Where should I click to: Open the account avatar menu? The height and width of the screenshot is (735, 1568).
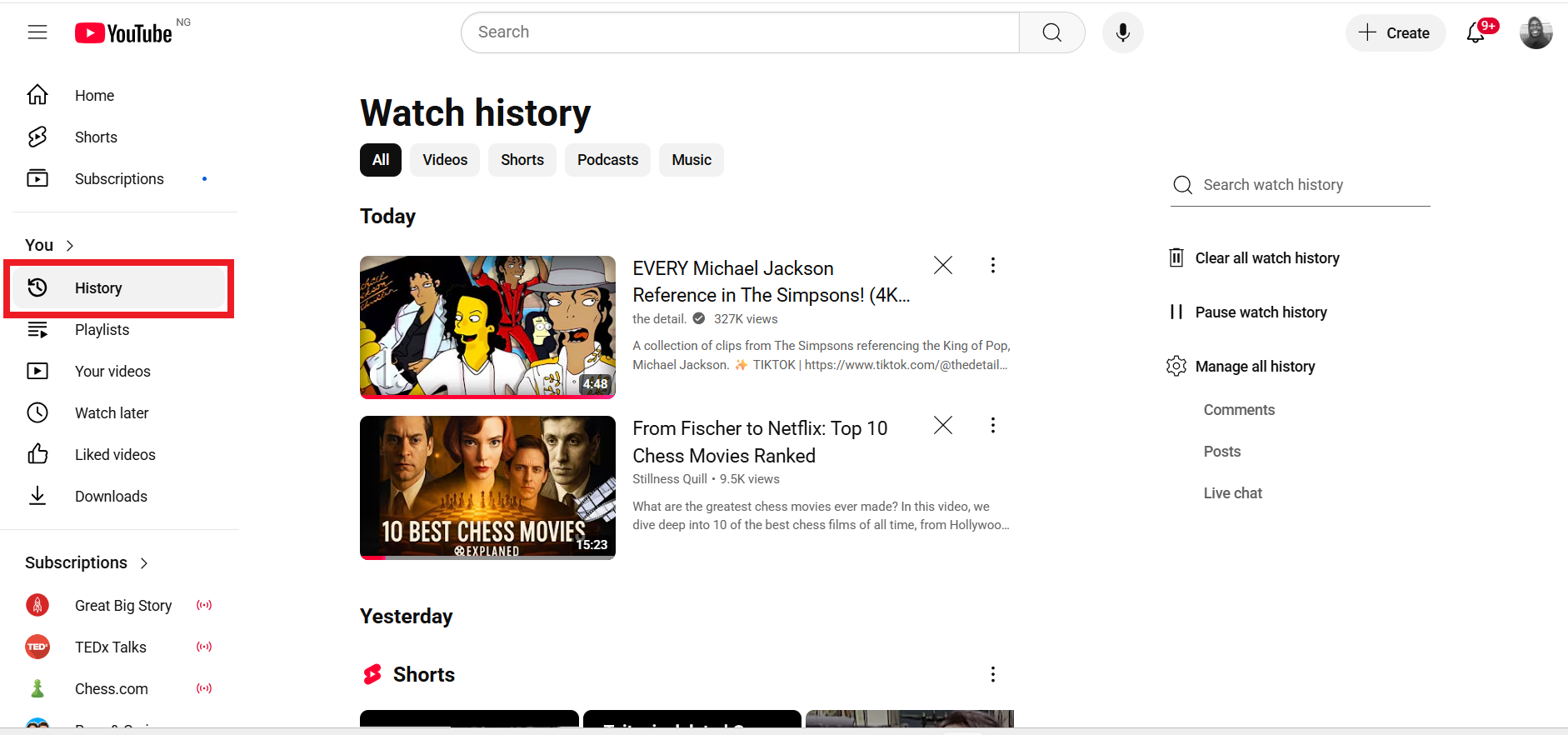tap(1536, 32)
